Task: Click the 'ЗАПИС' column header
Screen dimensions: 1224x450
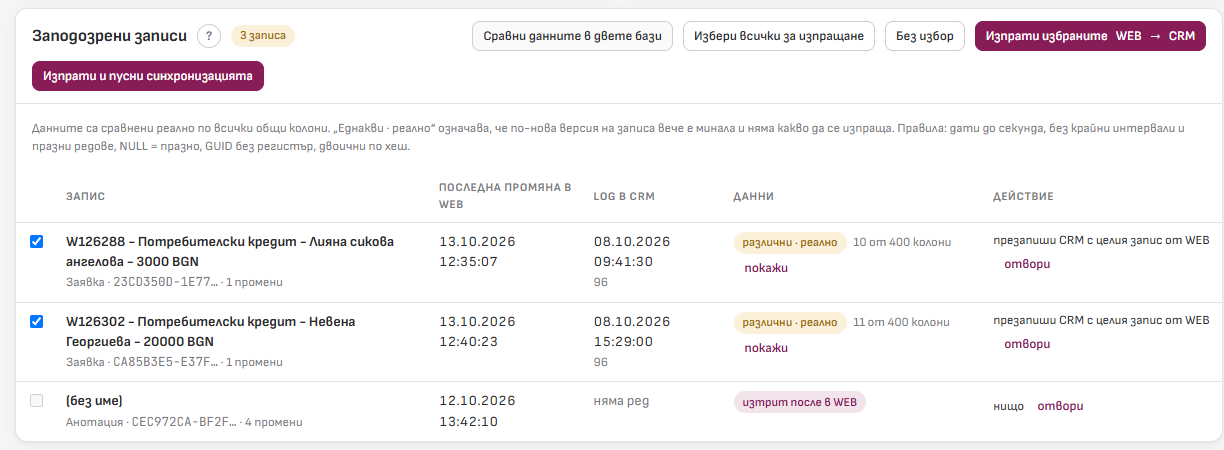Action: pyautogui.click(x=86, y=197)
